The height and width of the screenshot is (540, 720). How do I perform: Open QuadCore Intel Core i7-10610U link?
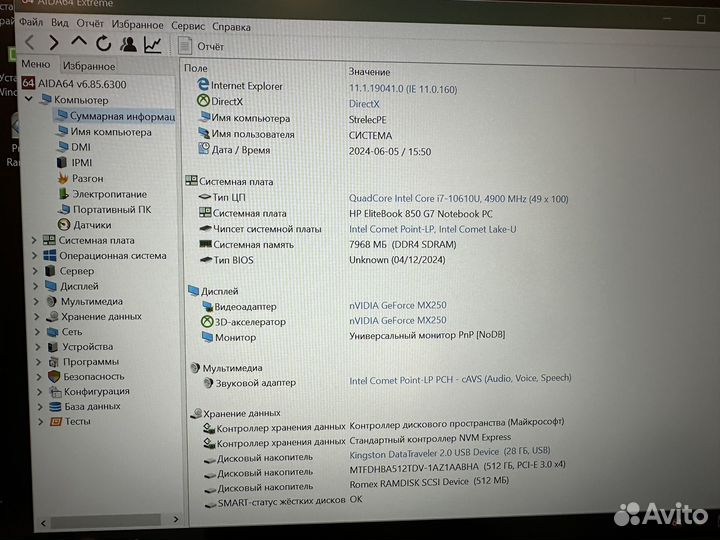(458, 198)
